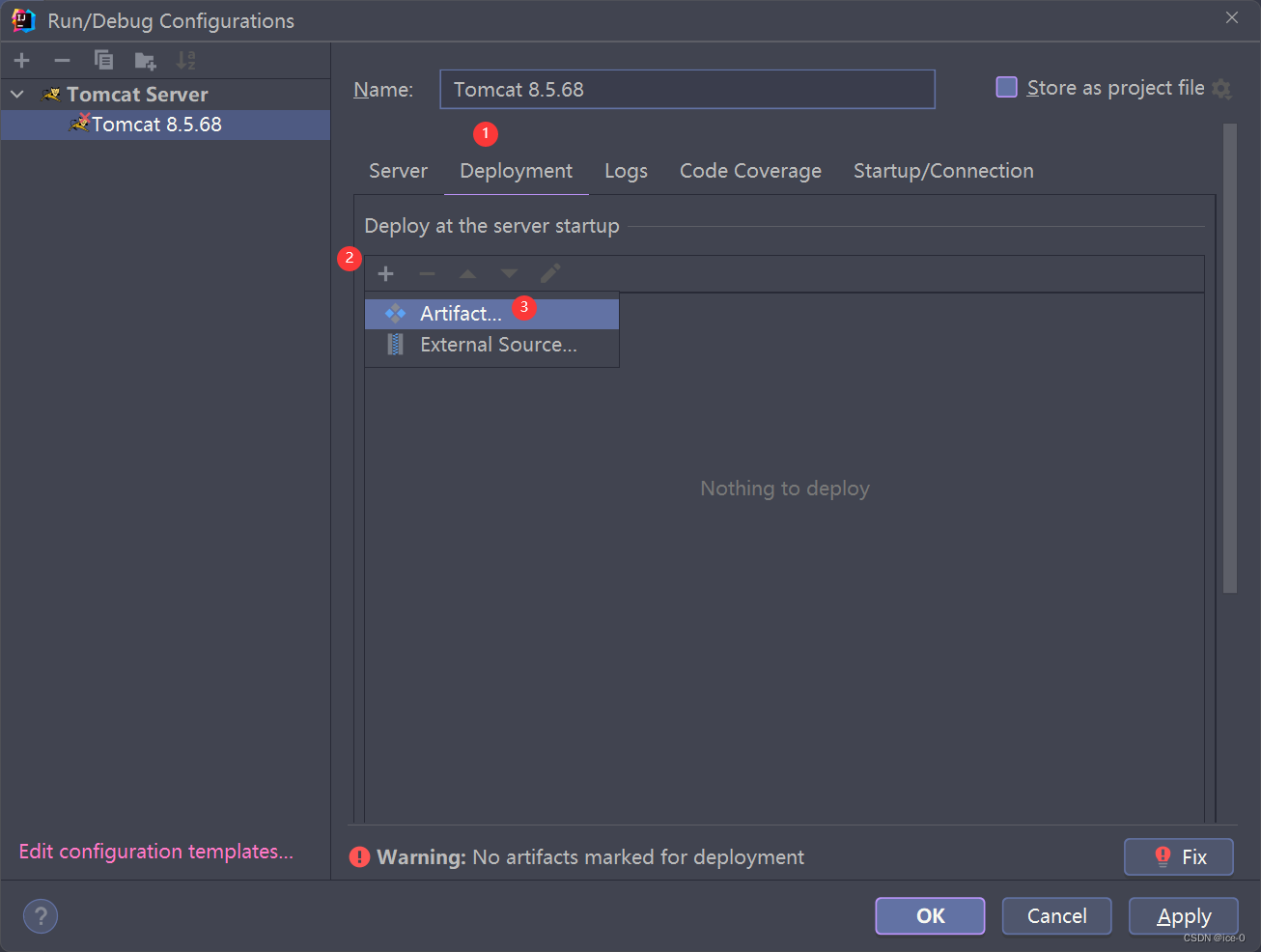Open Store as project file gear settings
The image size is (1261, 952).
(x=1221, y=89)
